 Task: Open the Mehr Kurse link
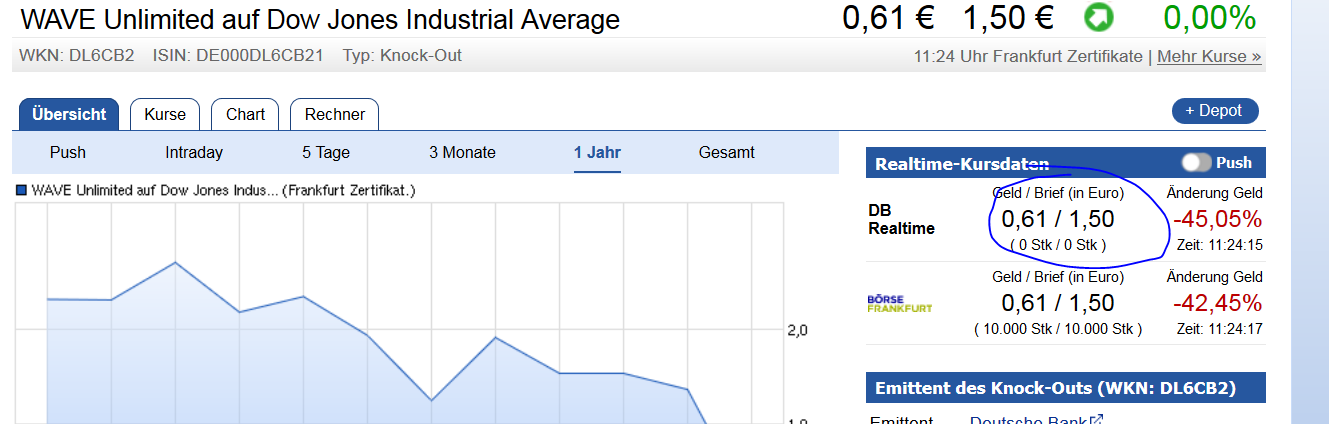click(1209, 57)
